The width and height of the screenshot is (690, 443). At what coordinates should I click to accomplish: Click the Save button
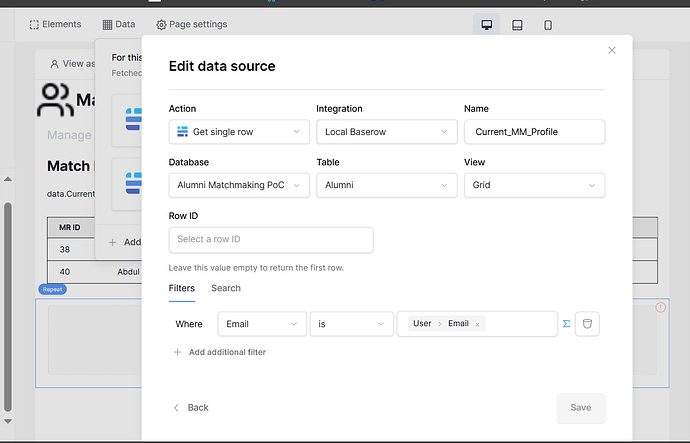tap(581, 408)
